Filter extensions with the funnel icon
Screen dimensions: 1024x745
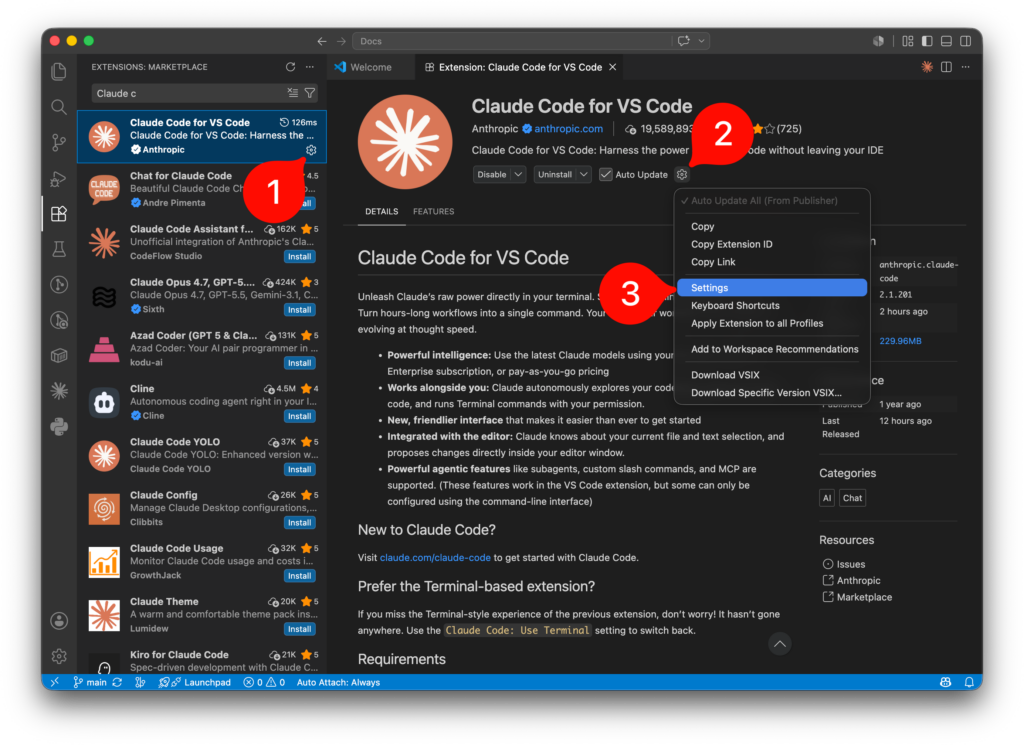tap(310, 93)
